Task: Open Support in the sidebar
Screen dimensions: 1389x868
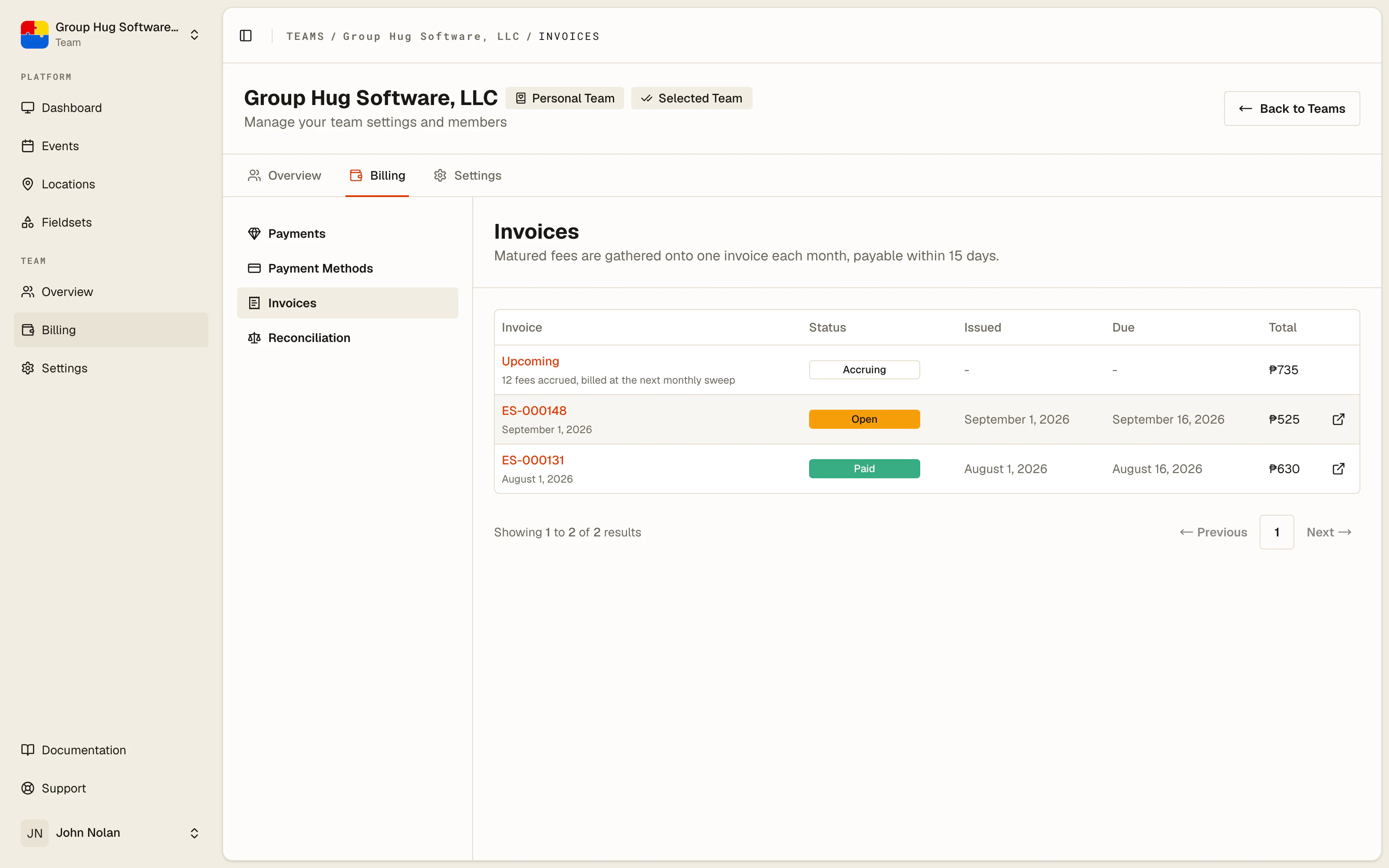Action: click(x=111, y=788)
